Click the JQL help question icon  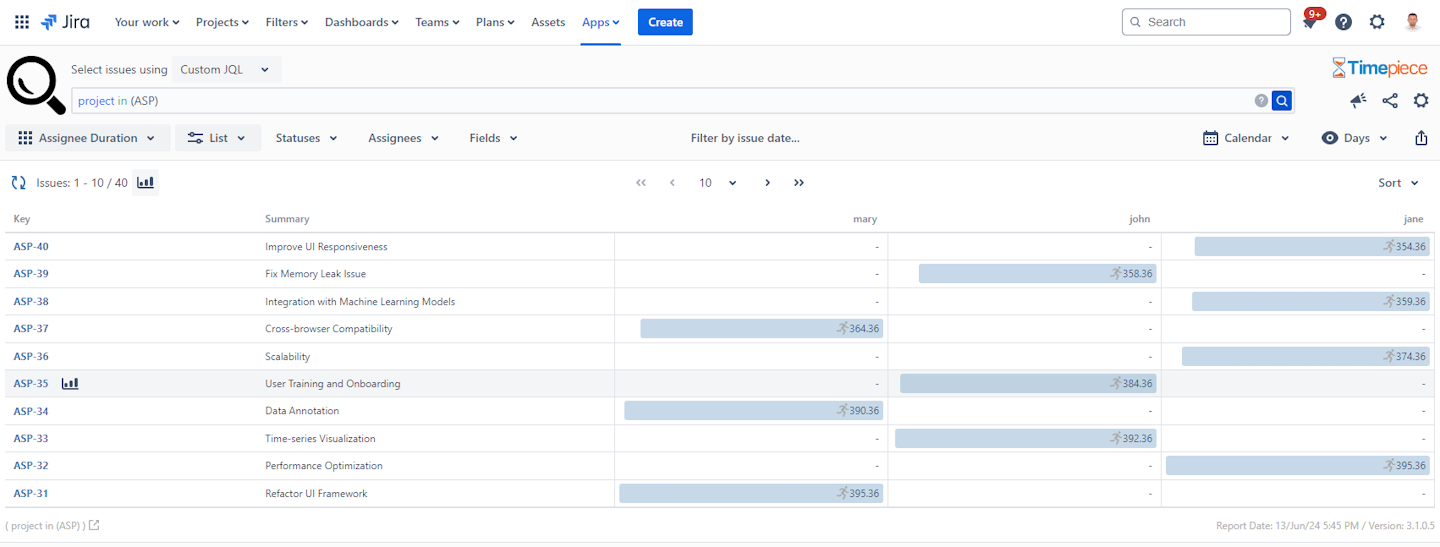1261,100
